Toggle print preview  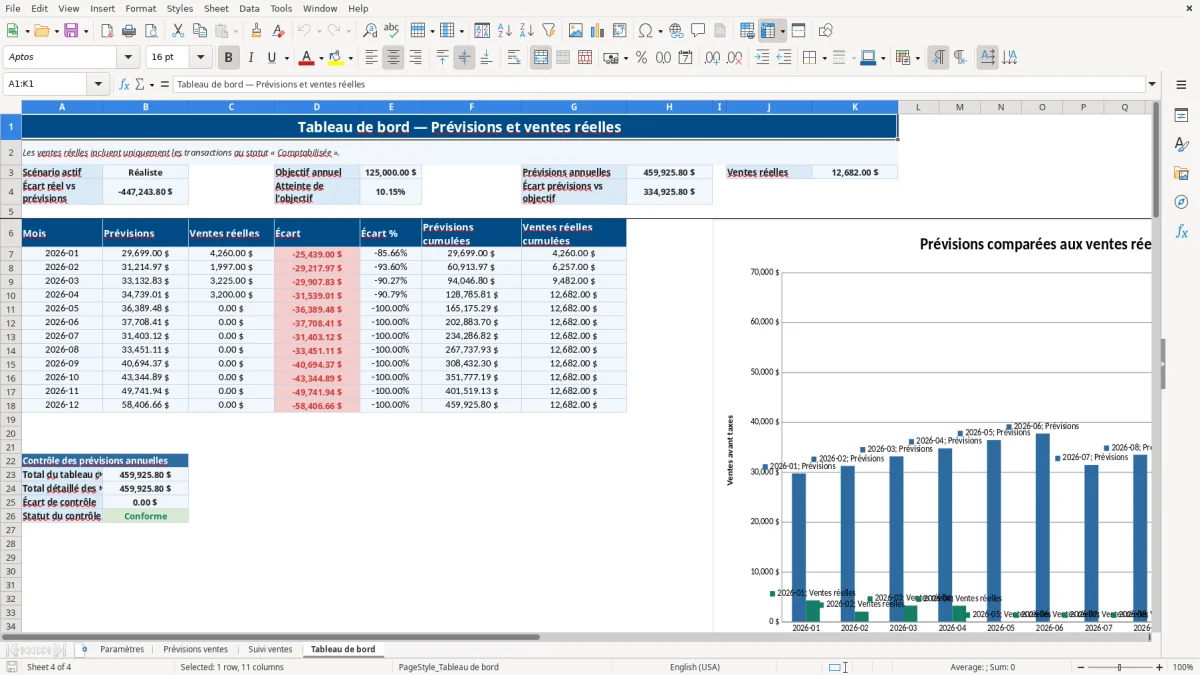pyautogui.click(x=150, y=31)
